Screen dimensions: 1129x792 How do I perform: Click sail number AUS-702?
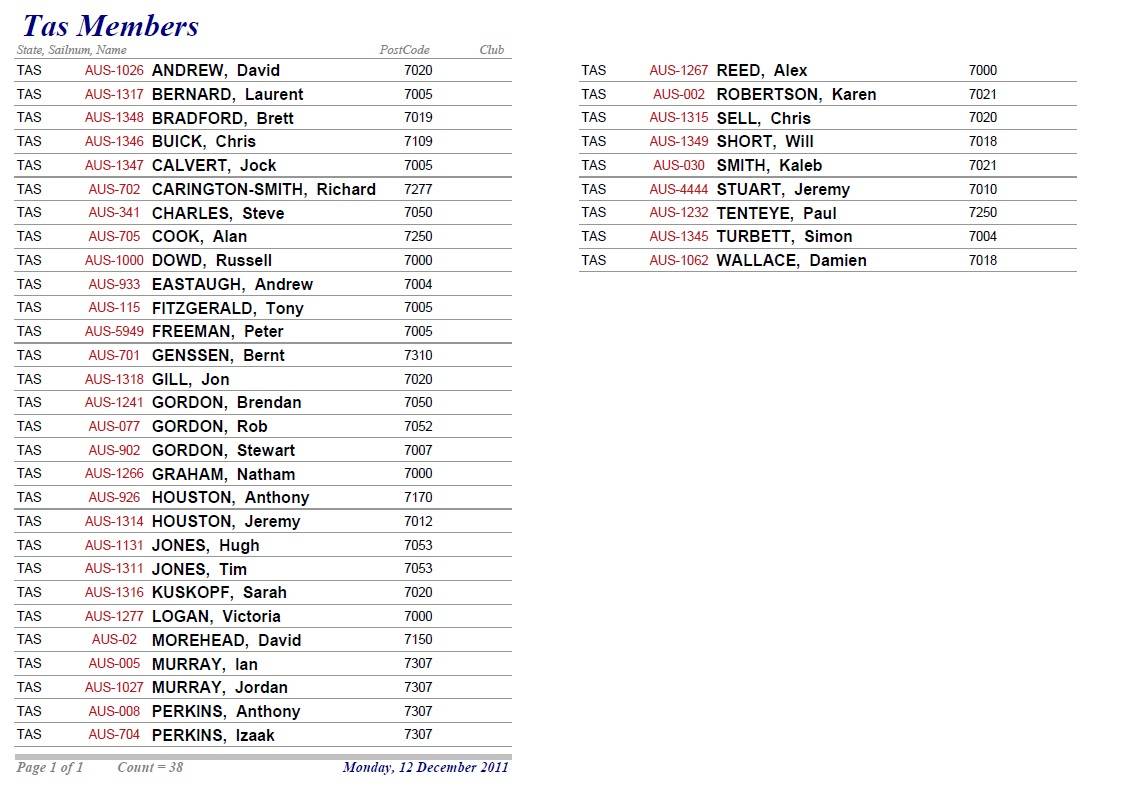pyautogui.click(x=114, y=189)
